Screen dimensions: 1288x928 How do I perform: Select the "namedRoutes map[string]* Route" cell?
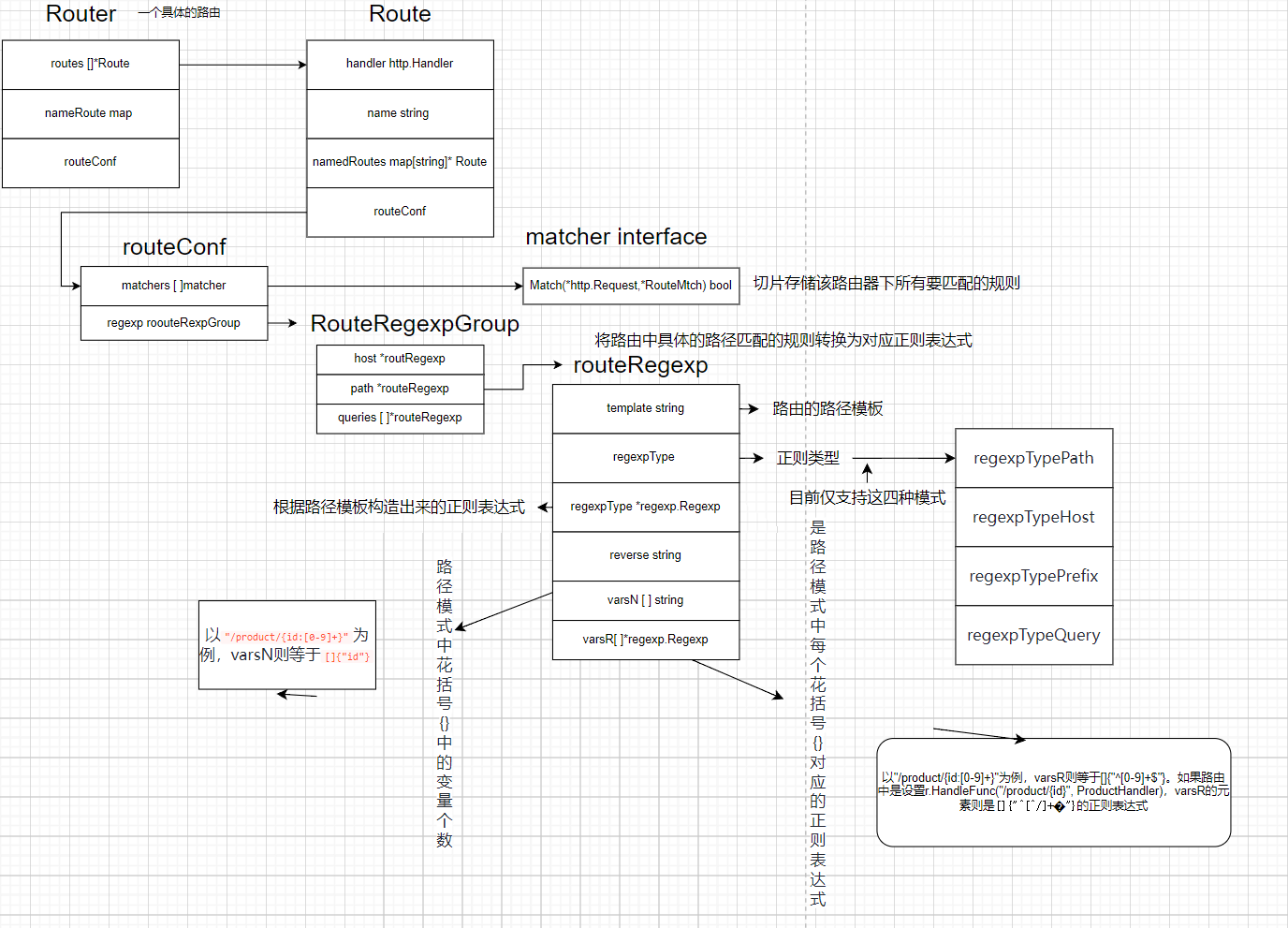coord(400,162)
